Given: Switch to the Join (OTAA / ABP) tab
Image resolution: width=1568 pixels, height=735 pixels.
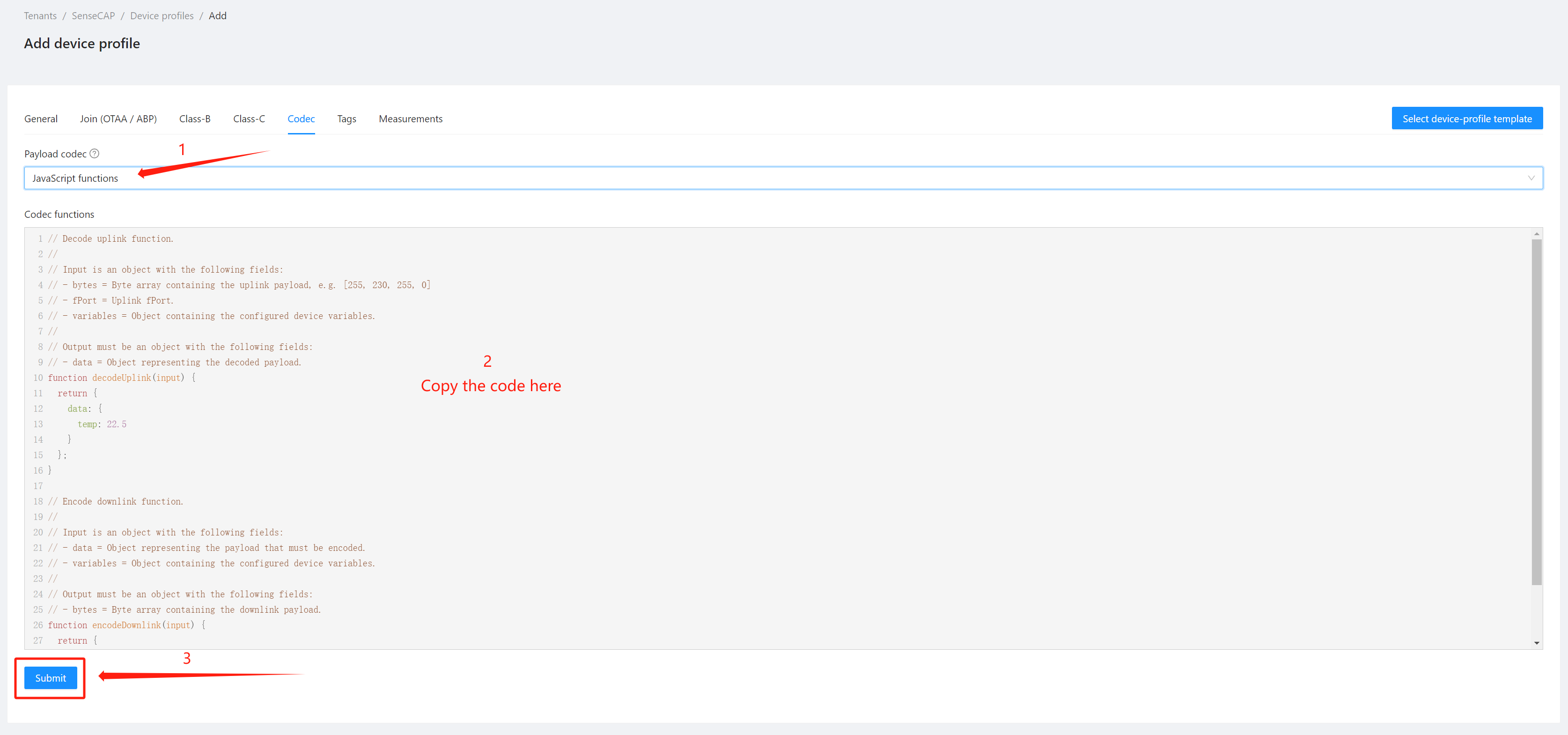Looking at the screenshot, I should pos(118,119).
